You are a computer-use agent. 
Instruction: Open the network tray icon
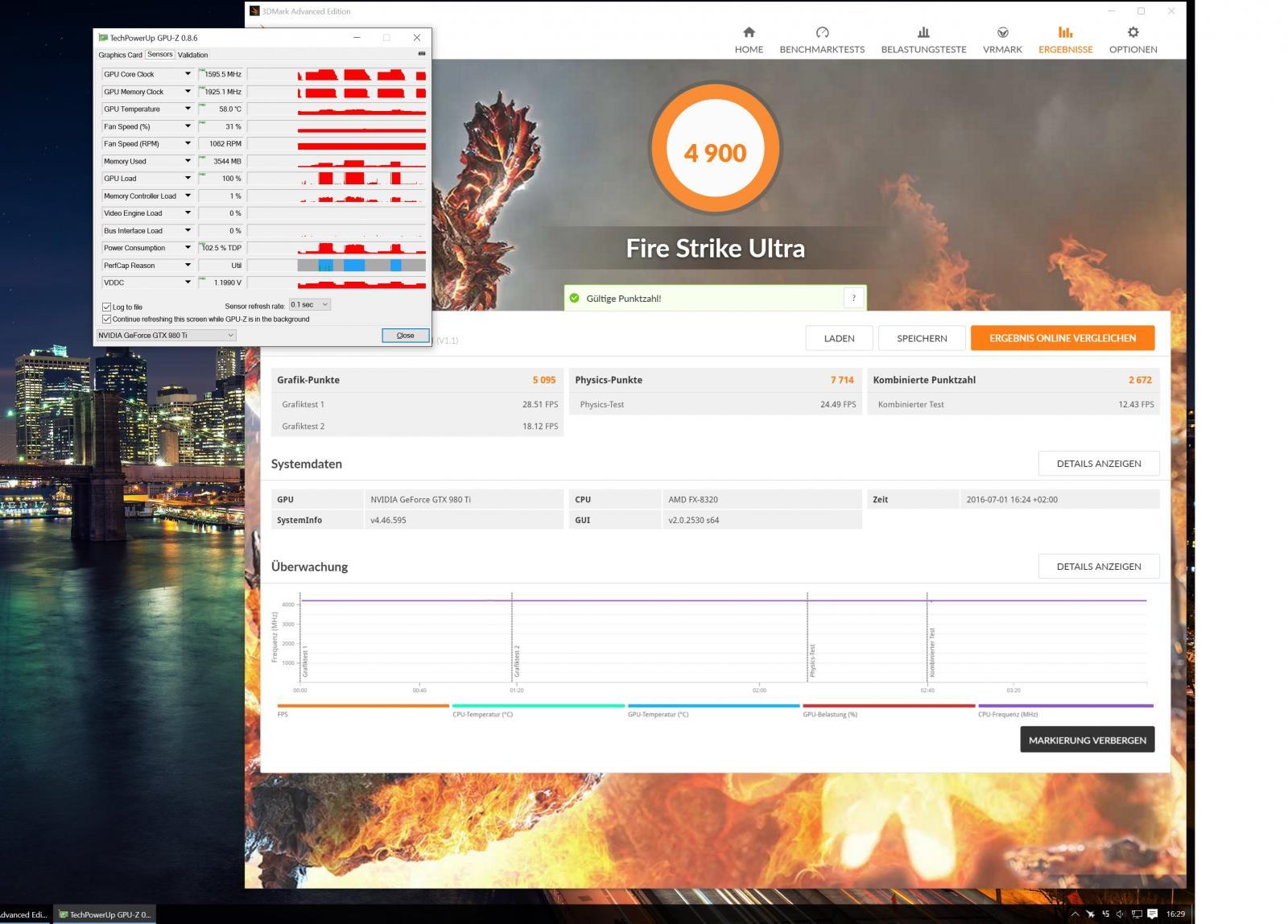pos(1137,914)
